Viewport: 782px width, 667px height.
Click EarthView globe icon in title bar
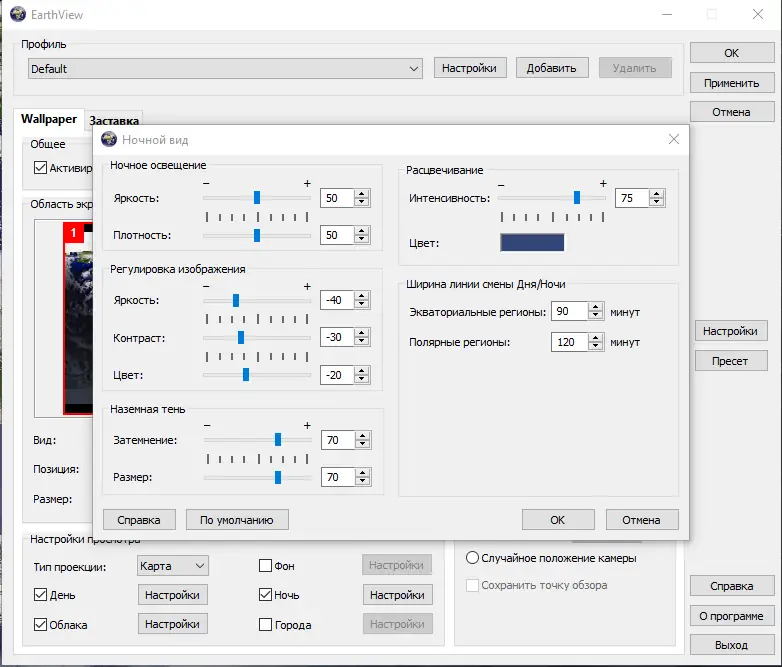coord(18,14)
